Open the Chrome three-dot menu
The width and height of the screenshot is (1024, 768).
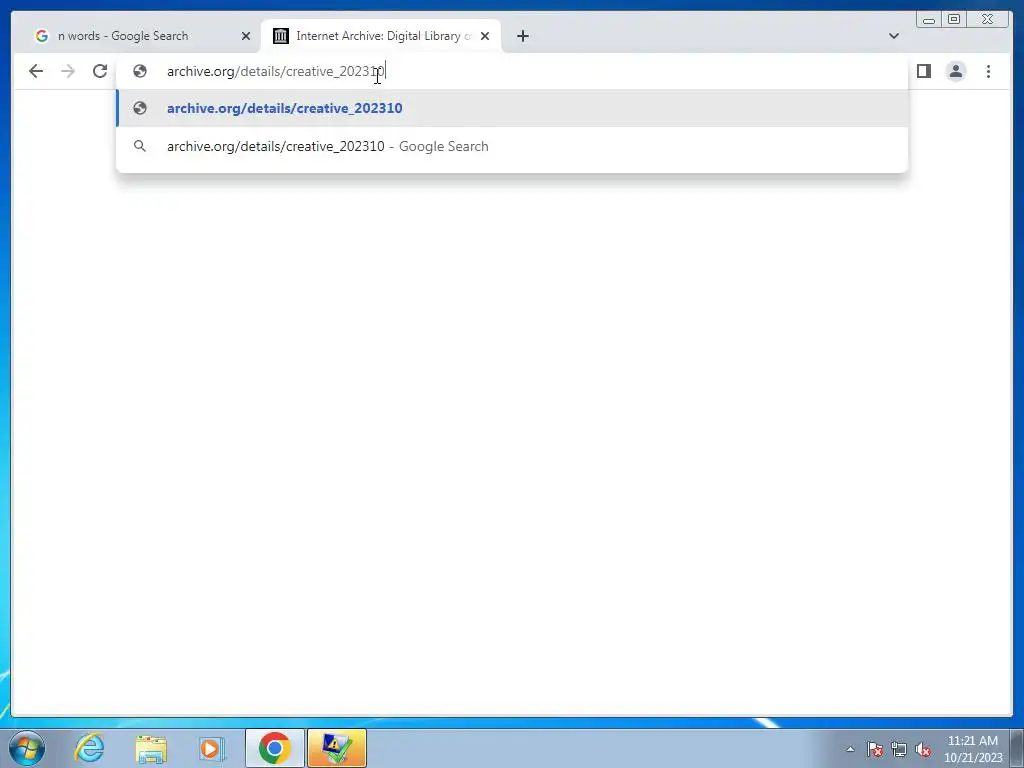[988, 71]
